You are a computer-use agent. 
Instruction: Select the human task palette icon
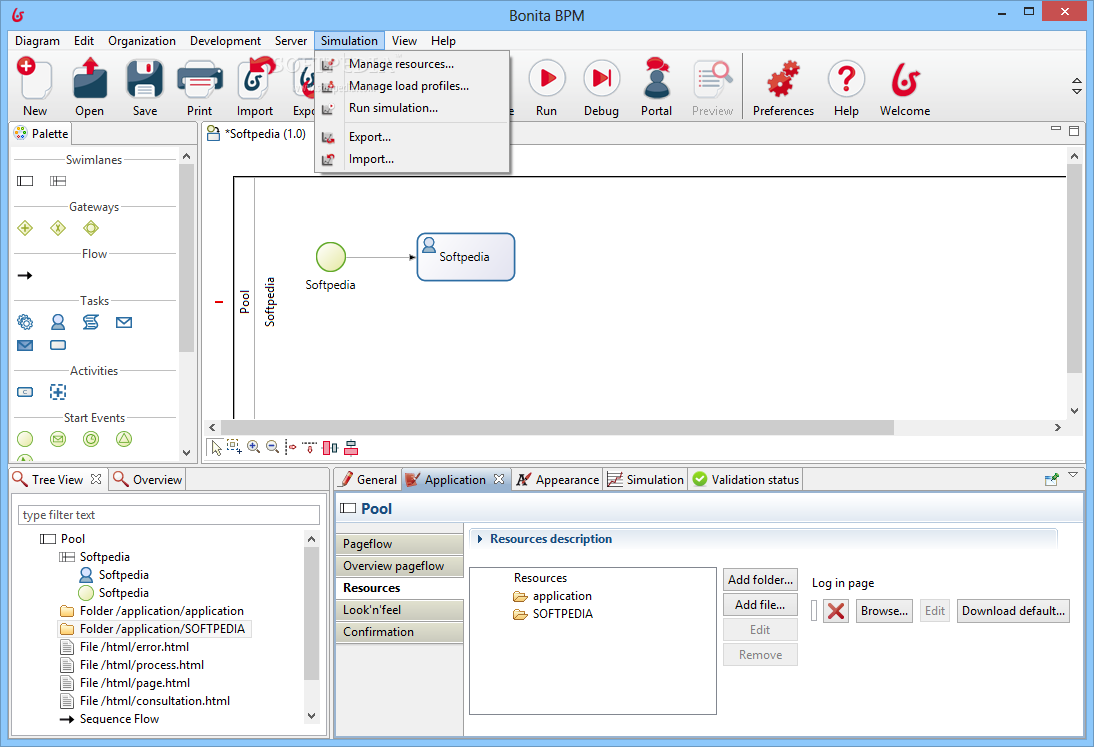click(58, 322)
